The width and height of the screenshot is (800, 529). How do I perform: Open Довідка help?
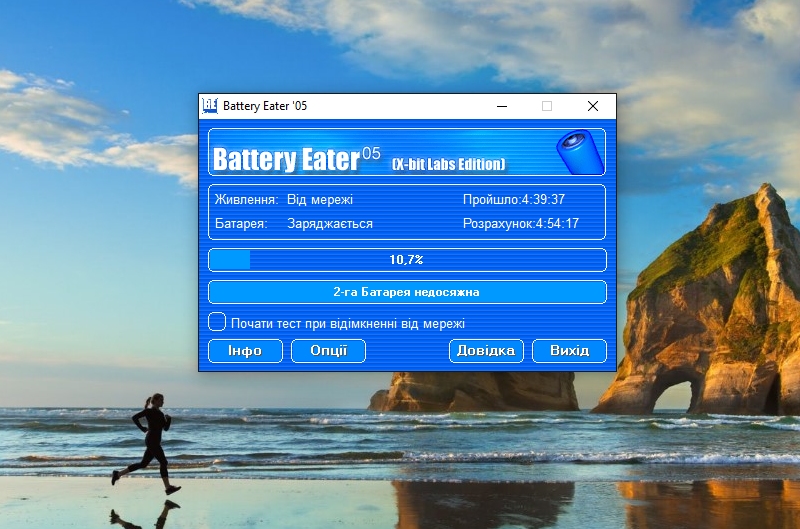pyautogui.click(x=486, y=350)
